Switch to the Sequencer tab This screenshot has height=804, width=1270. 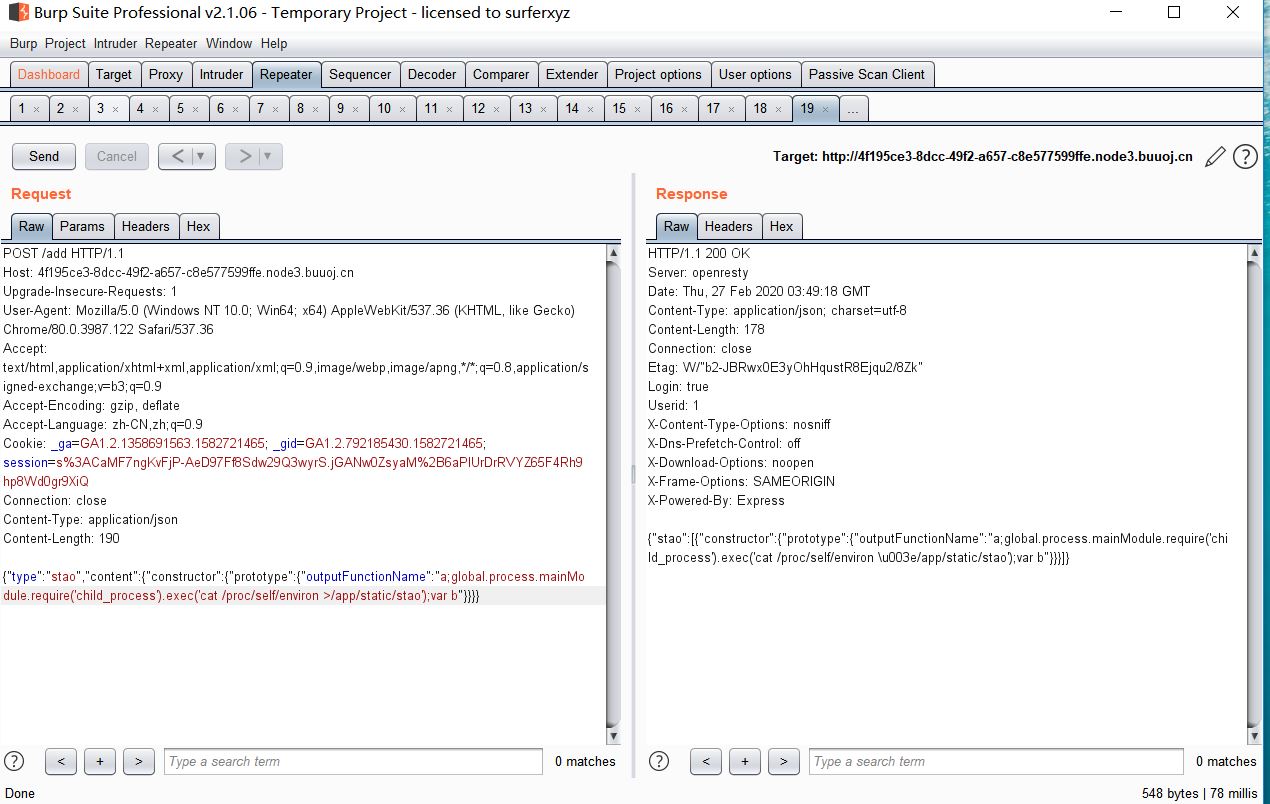coord(360,74)
